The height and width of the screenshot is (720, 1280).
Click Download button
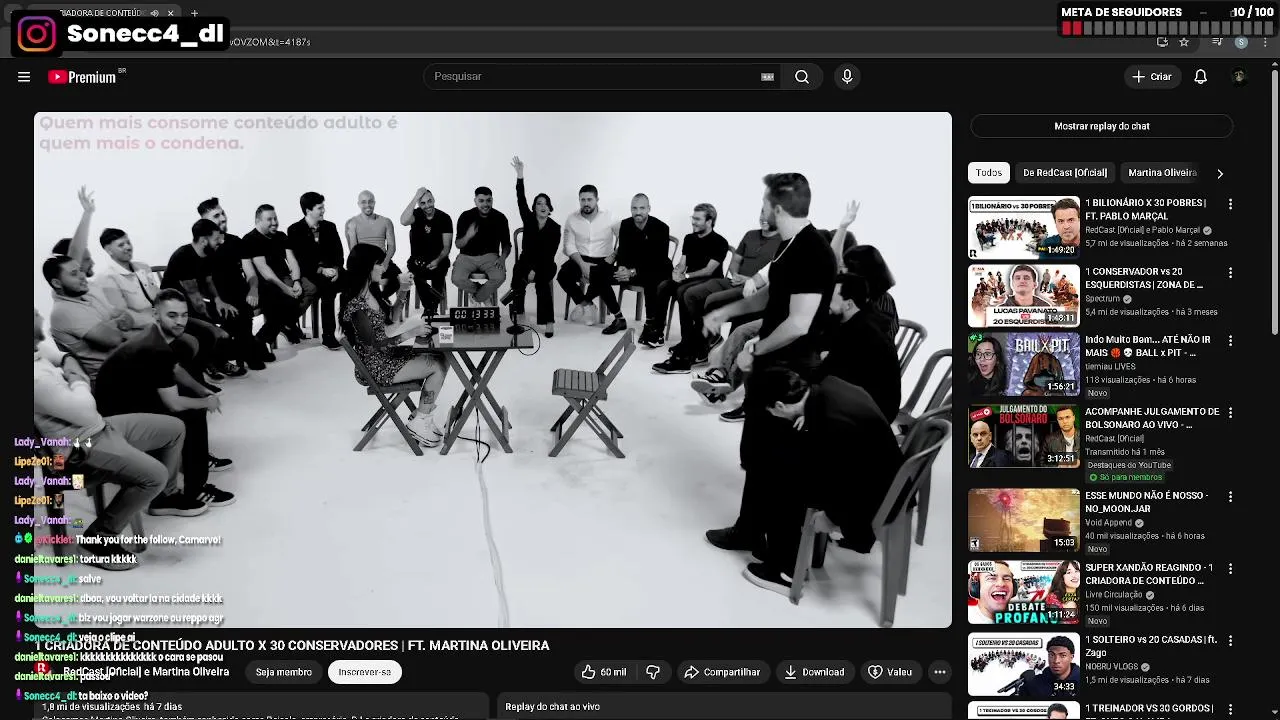pos(814,672)
